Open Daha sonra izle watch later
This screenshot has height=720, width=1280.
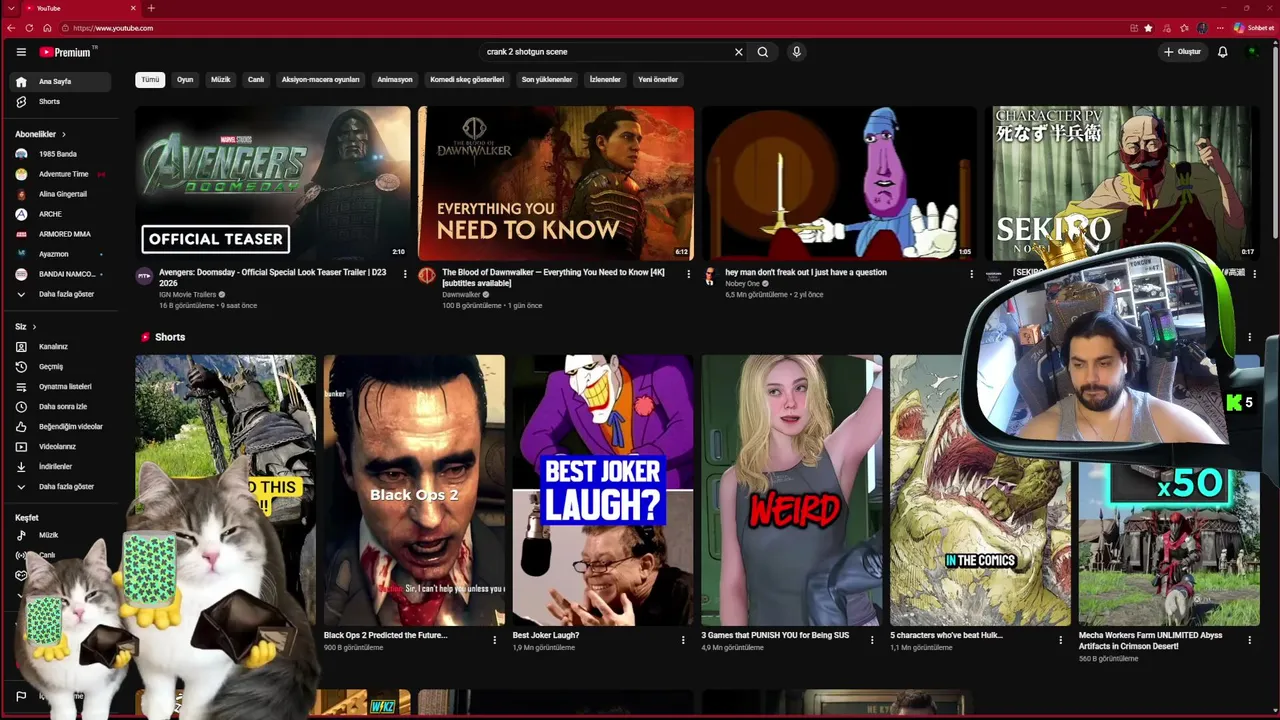pos(61,407)
